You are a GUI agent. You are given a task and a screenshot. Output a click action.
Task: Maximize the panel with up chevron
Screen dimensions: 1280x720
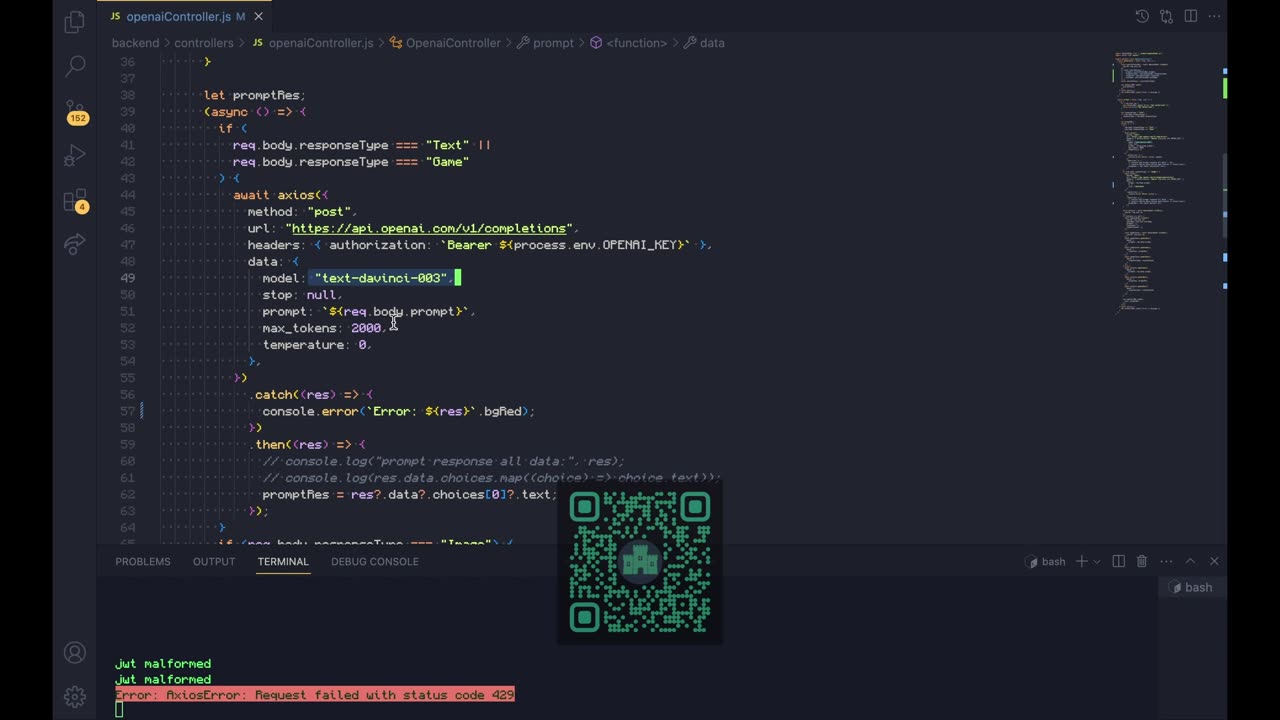click(x=1190, y=561)
